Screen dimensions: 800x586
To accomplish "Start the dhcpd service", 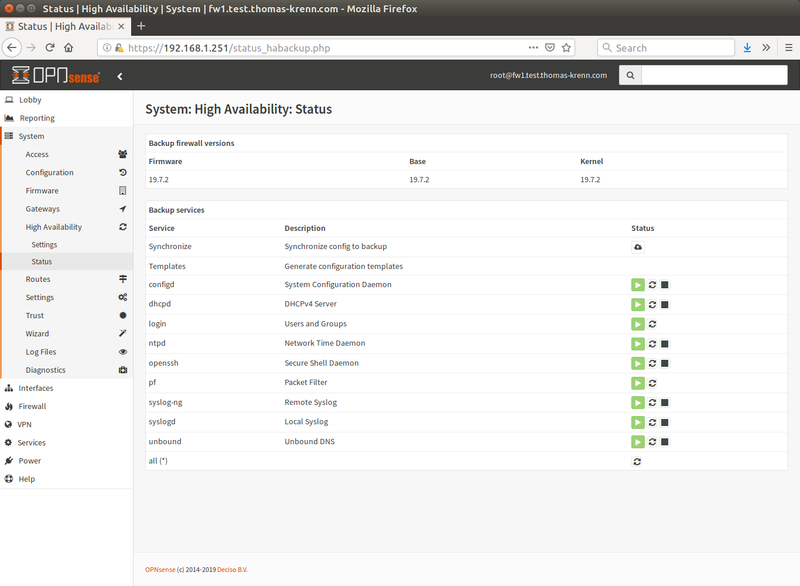I will [x=638, y=304].
